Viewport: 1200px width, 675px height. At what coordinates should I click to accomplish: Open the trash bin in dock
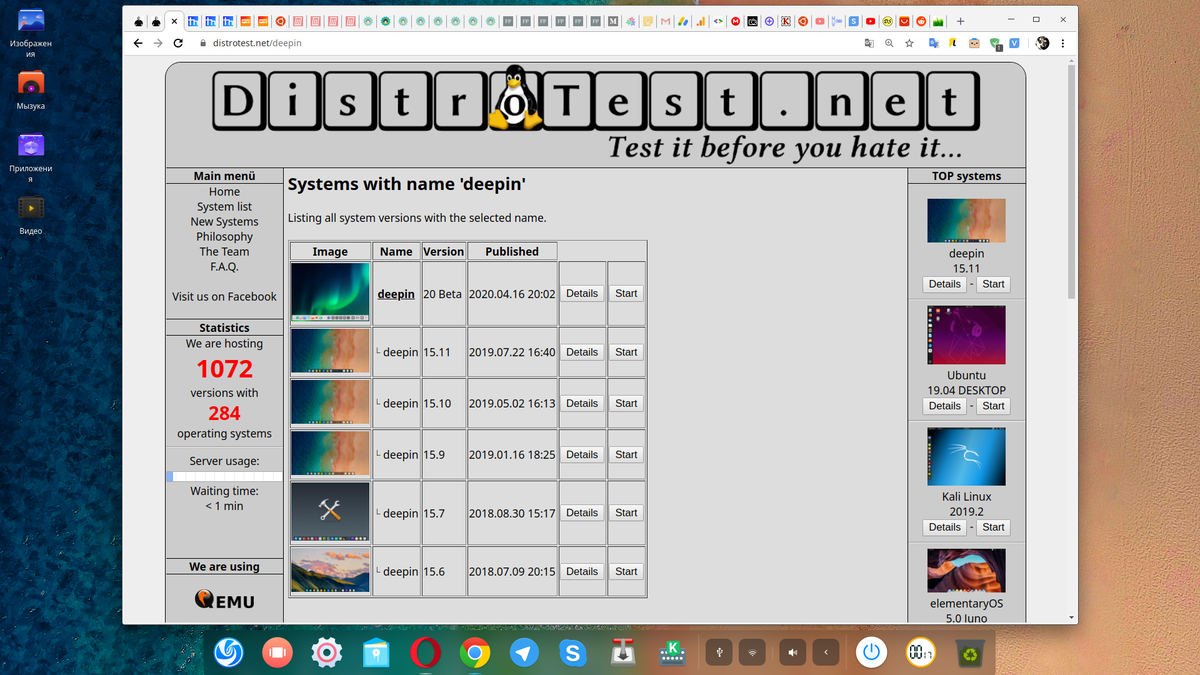click(969, 653)
